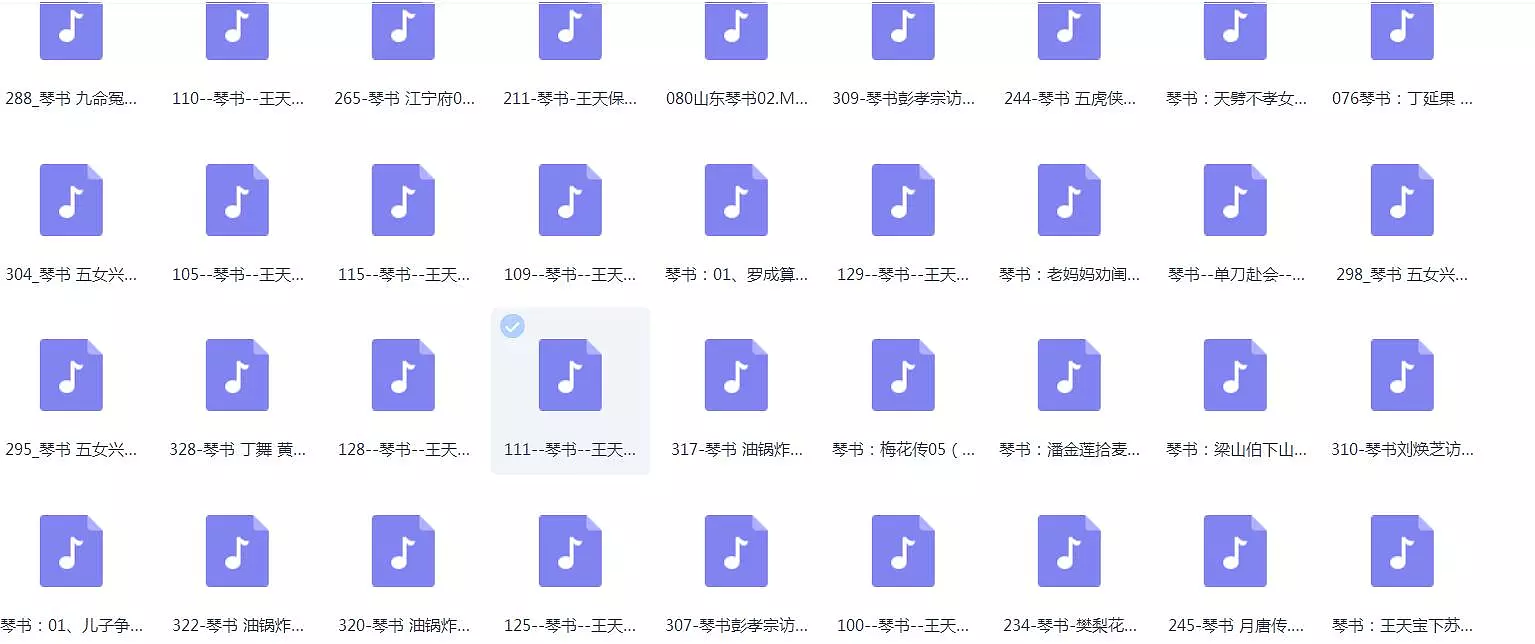Screen dimensions: 1535x644
Task: Select the 129--琴书--王天 music file icon
Action: point(903,200)
